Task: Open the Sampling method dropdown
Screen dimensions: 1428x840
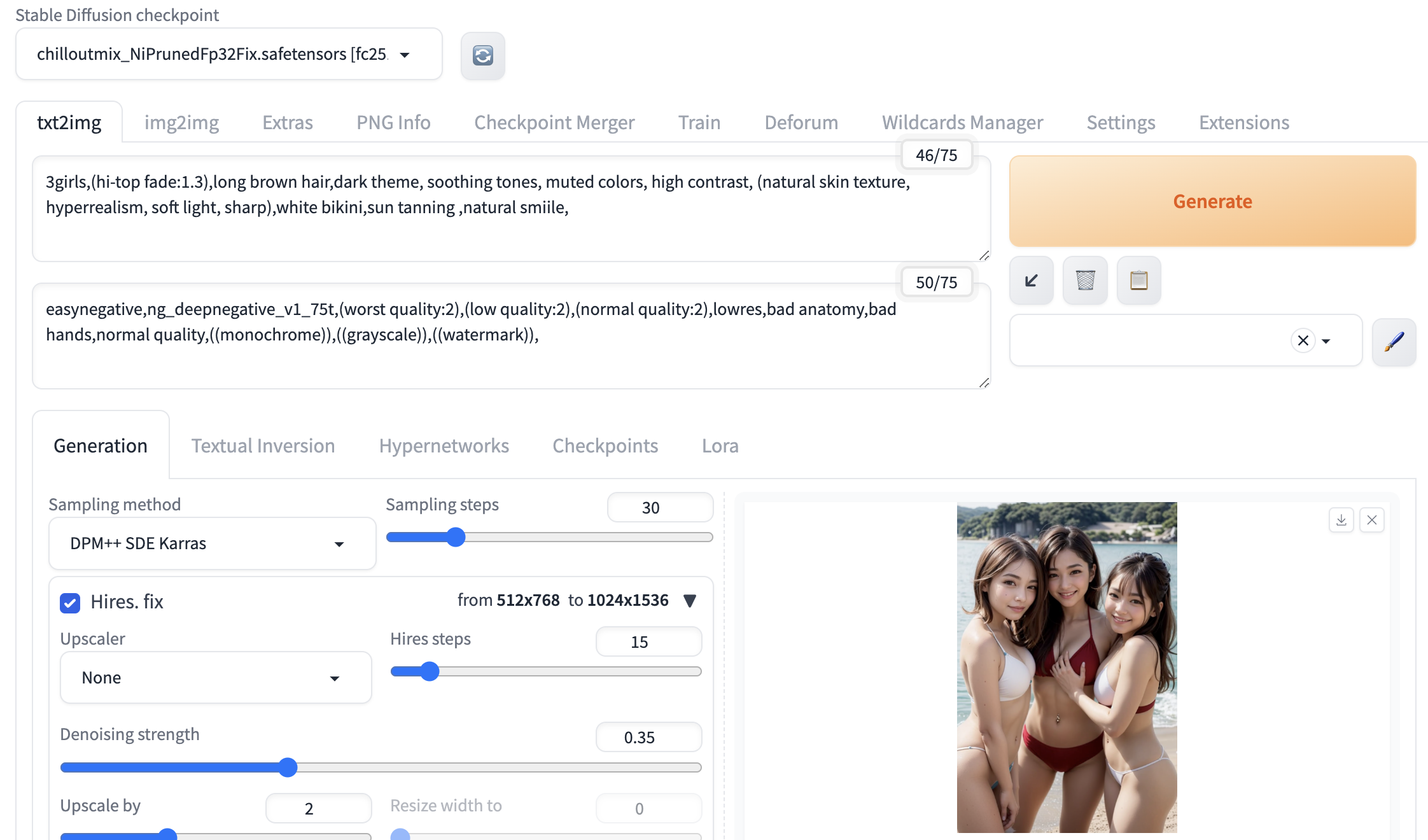Action: point(213,543)
